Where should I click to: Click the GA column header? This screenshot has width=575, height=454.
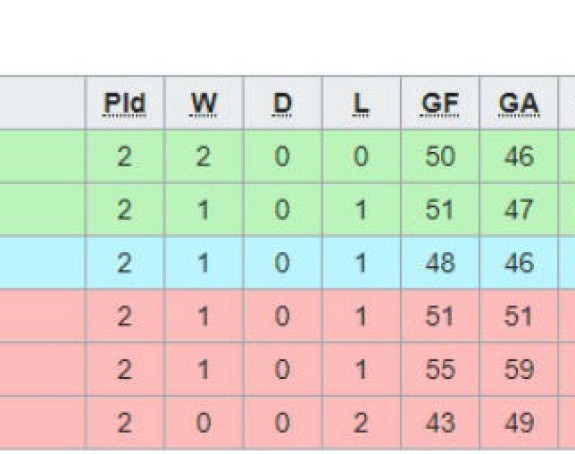[x=519, y=104]
